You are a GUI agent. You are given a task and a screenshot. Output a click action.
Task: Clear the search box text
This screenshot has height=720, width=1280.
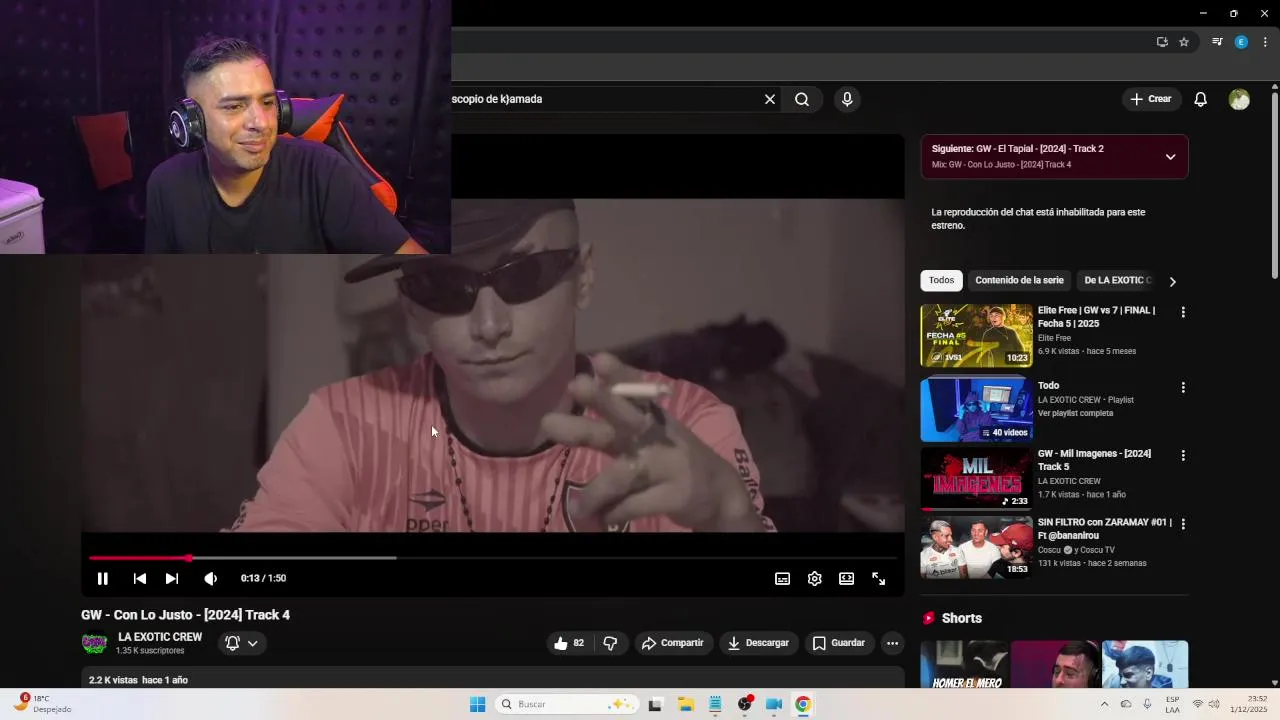click(x=770, y=99)
